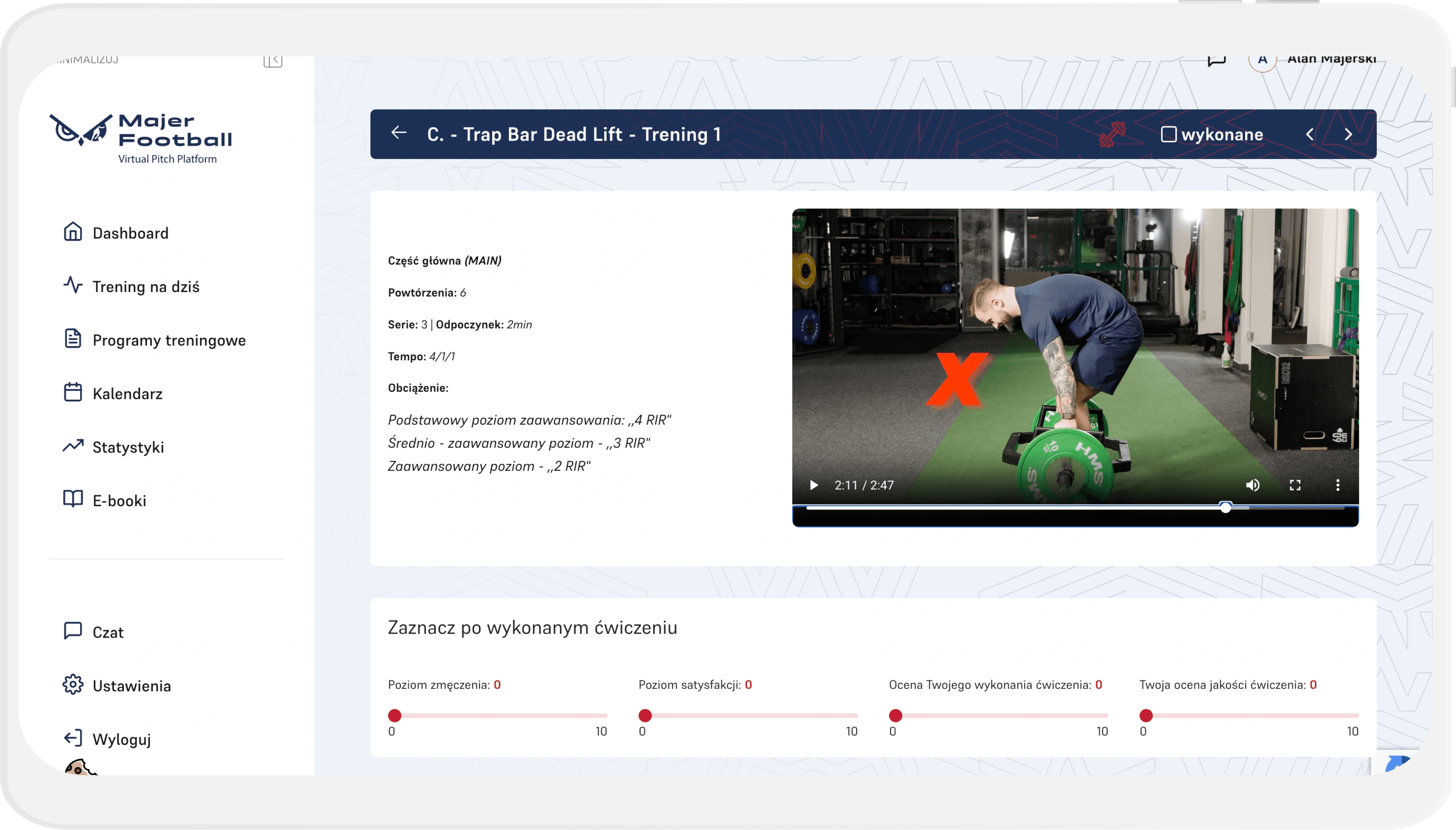Image resolution: width=1456 pixels, height=830 pixels.
Task: Click the Poziom zmęczenia slider handle
Action: pos(394,715)
